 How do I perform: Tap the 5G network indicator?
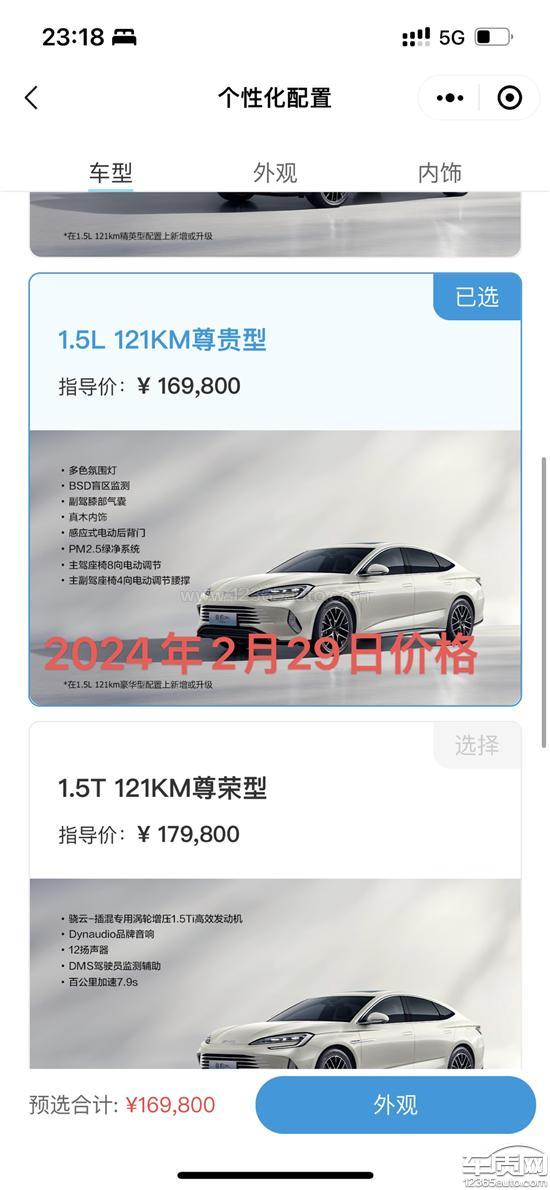[451, 36]
